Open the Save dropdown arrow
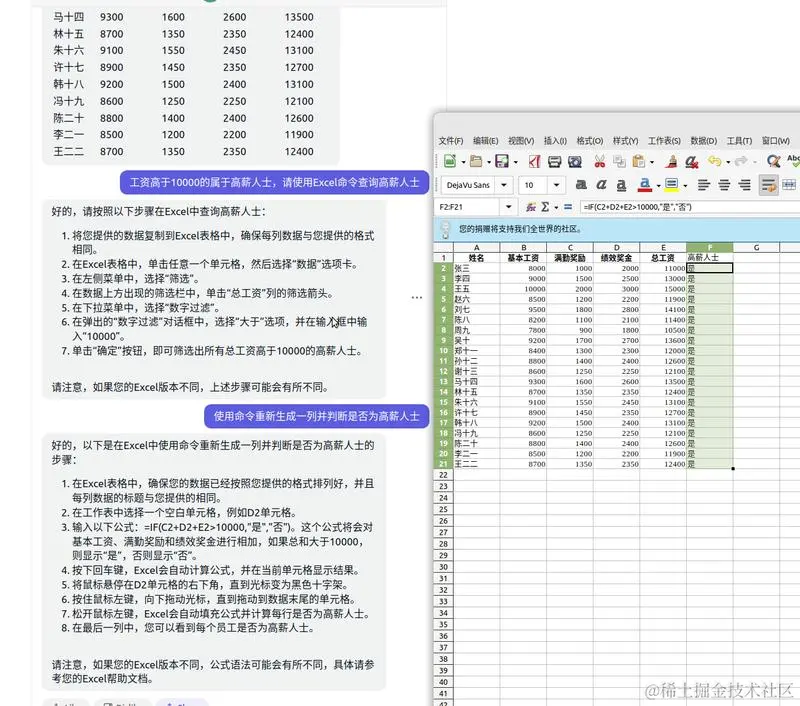Viewport: 800px width, 706px height. 515,162
